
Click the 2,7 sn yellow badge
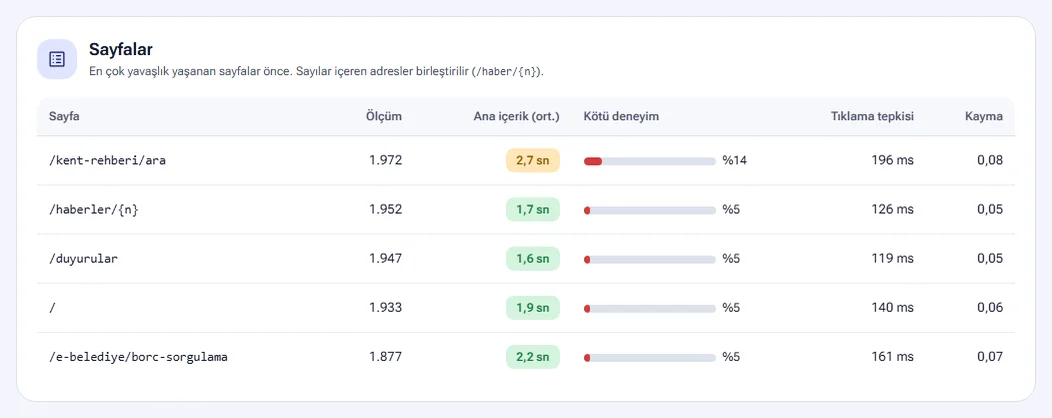[533, 160]
